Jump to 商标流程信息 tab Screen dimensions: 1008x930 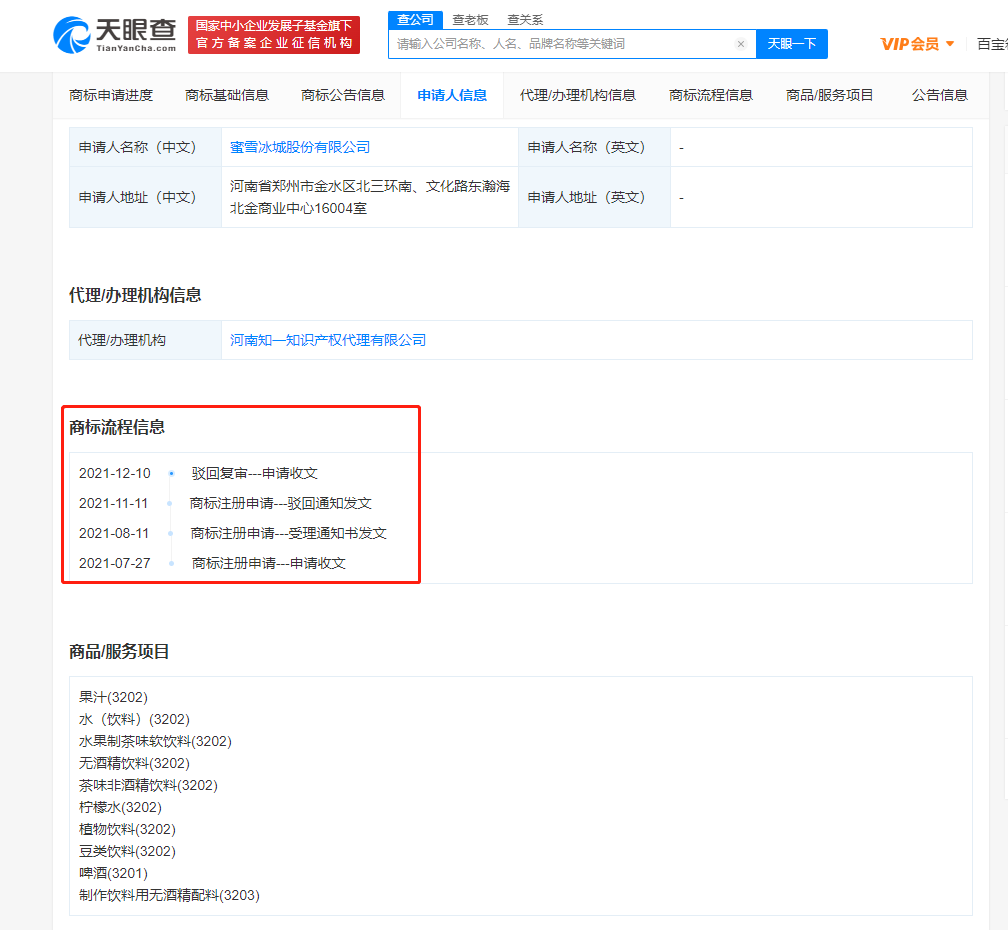711,95
